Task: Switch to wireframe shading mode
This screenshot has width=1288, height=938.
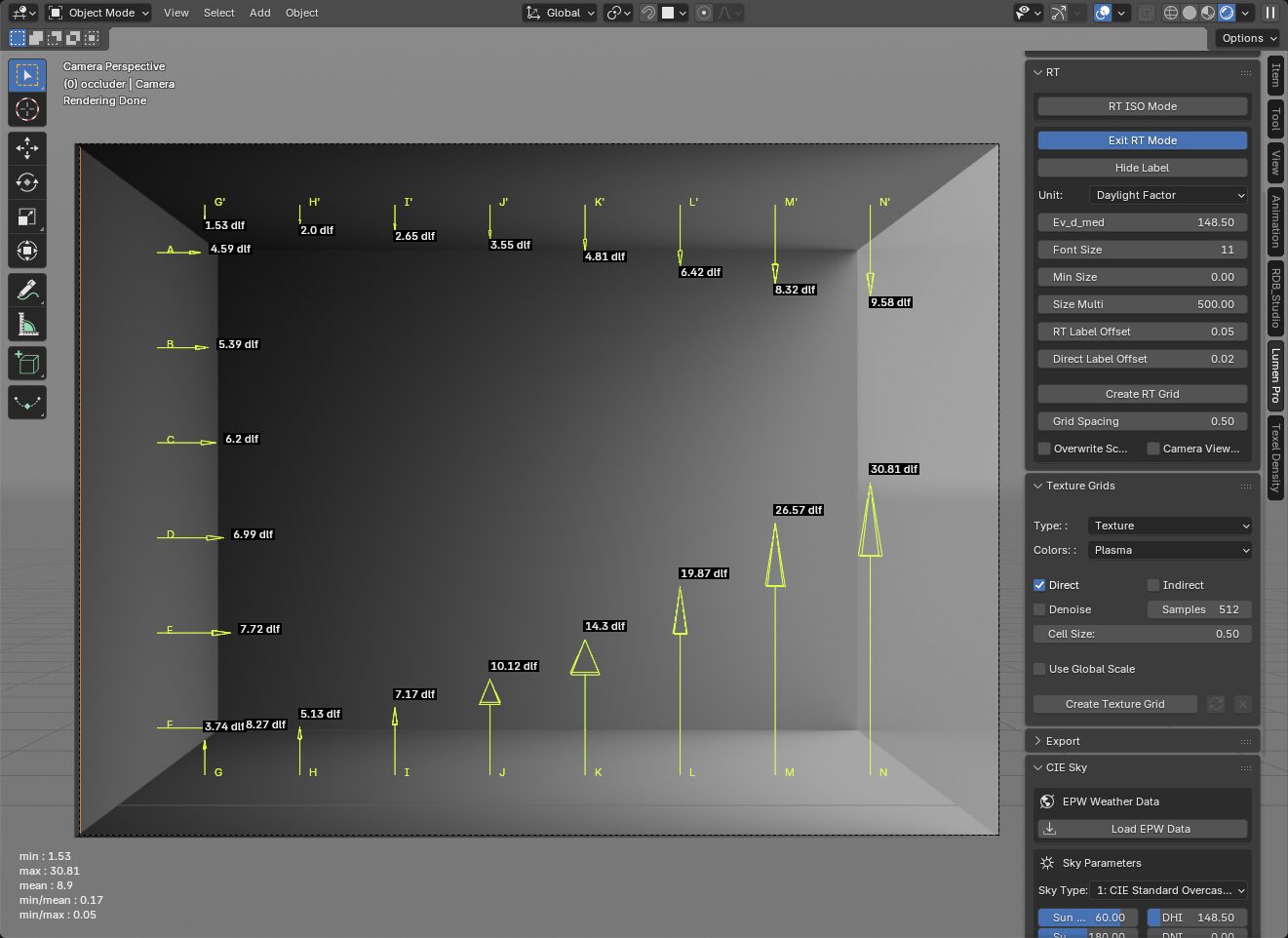Action: point(1171,13)
